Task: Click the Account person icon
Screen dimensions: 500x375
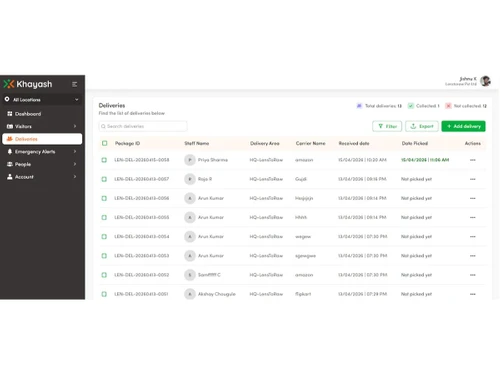Action: 10,177
